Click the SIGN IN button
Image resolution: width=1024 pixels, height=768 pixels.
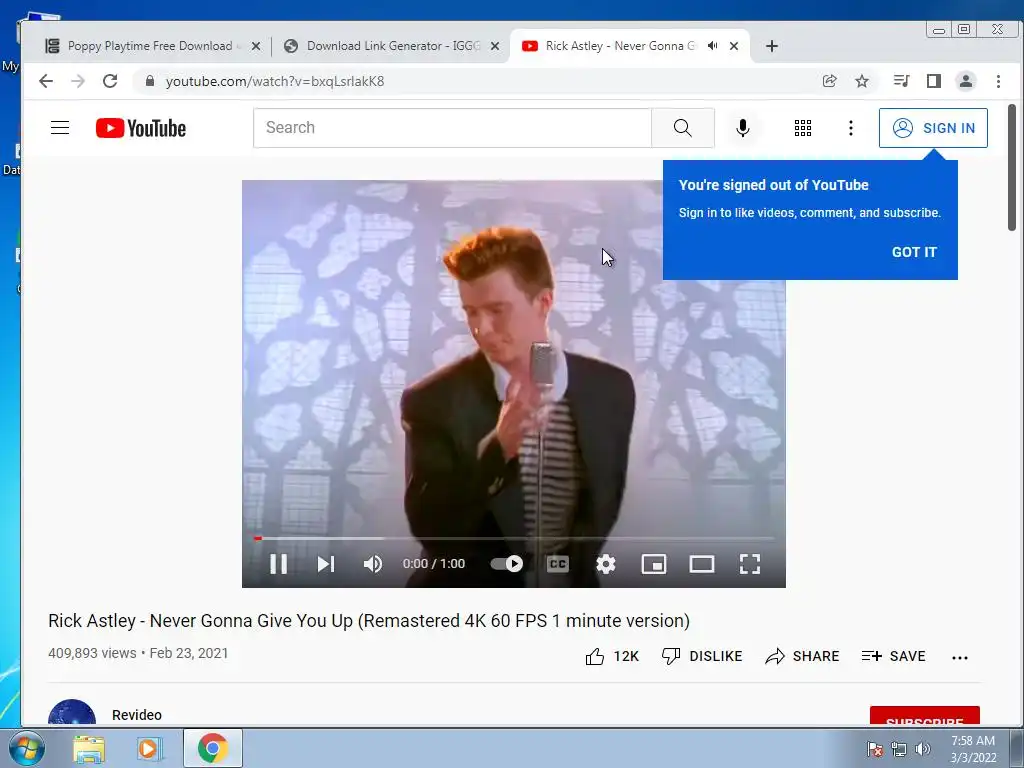(933, 128)
